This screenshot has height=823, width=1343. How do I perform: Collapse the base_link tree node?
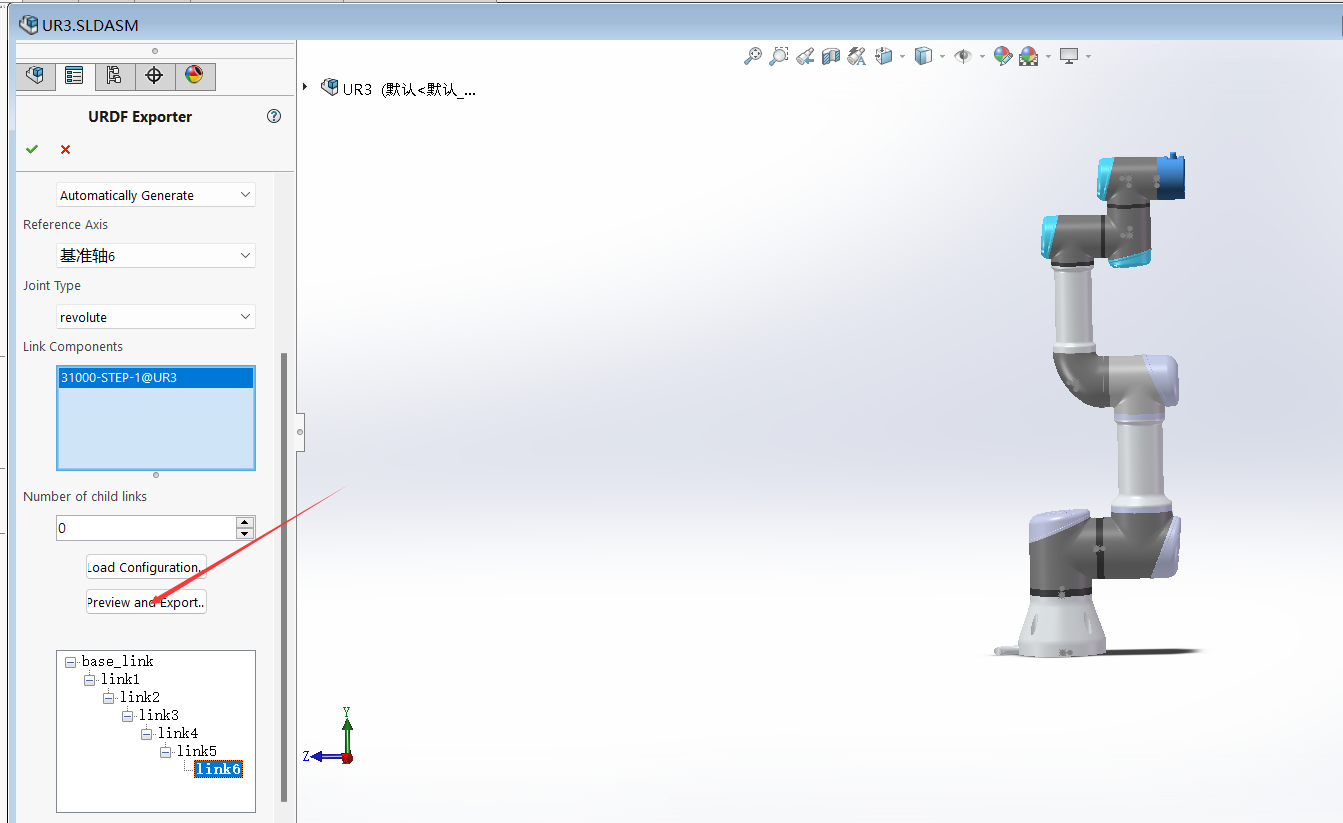[70, 662]
